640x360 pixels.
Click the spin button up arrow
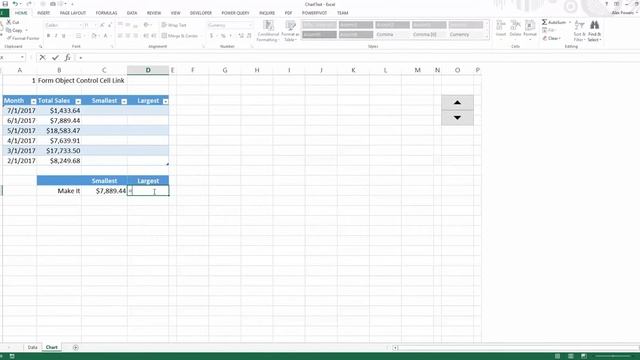point(457,102)
